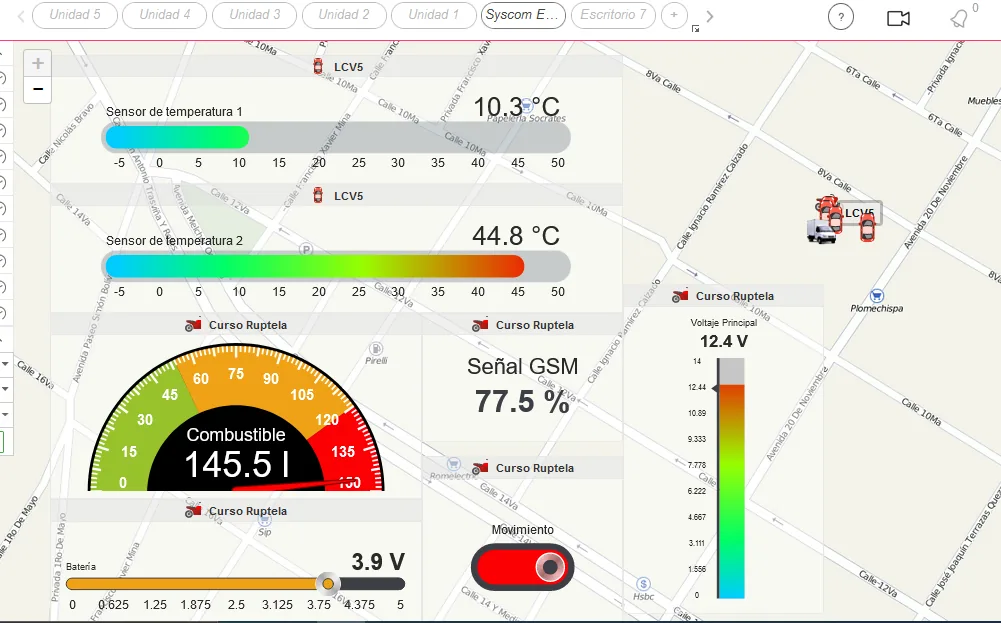Click motorcycle icon above Voltaje Principal

click(x=681, y=296)
